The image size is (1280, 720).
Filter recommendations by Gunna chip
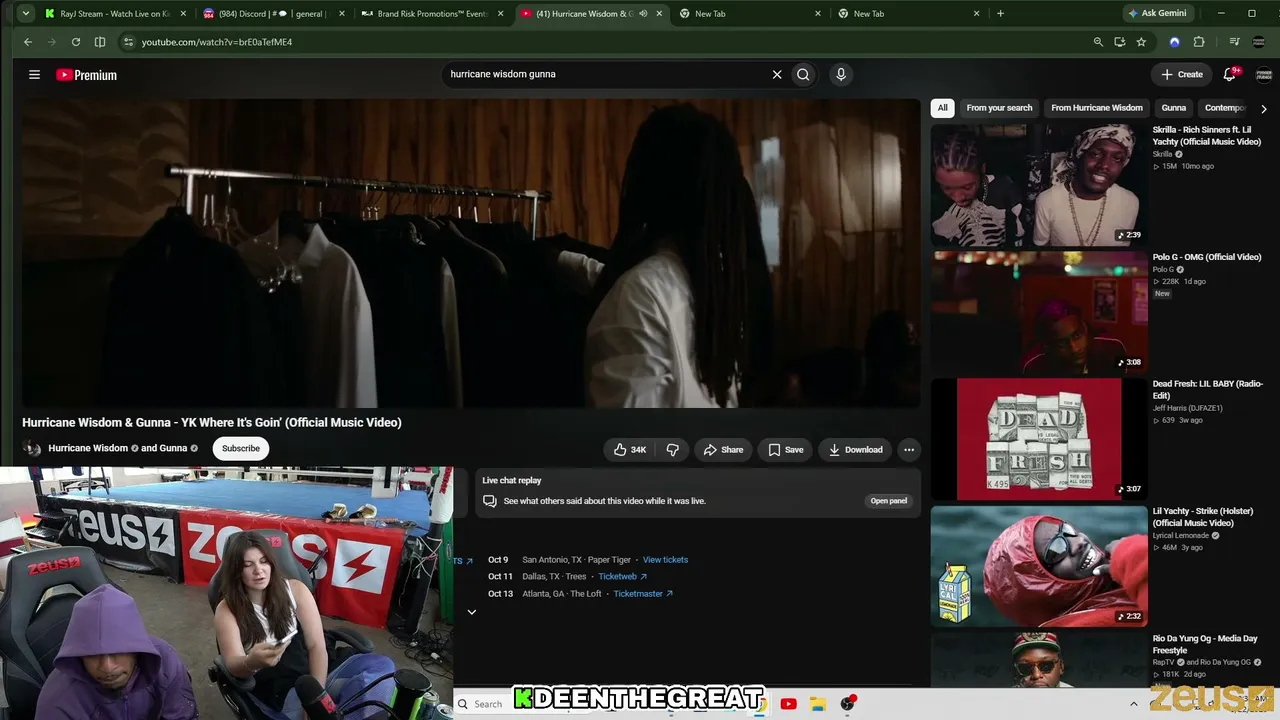tap(1174, 108)
